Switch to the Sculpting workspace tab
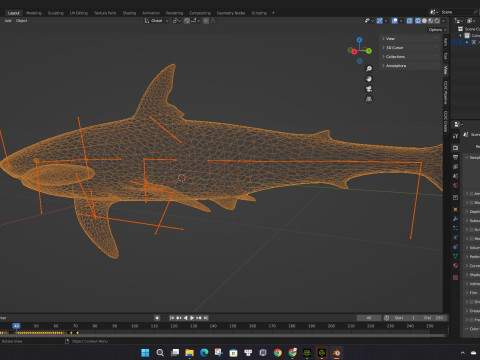480x360 pixels. [55, 13]
